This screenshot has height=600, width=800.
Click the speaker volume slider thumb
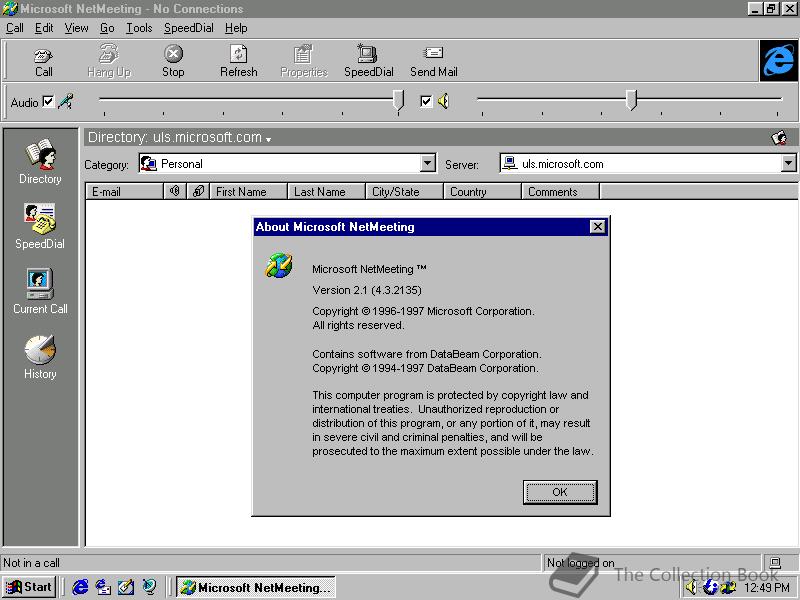pos(632,100)
